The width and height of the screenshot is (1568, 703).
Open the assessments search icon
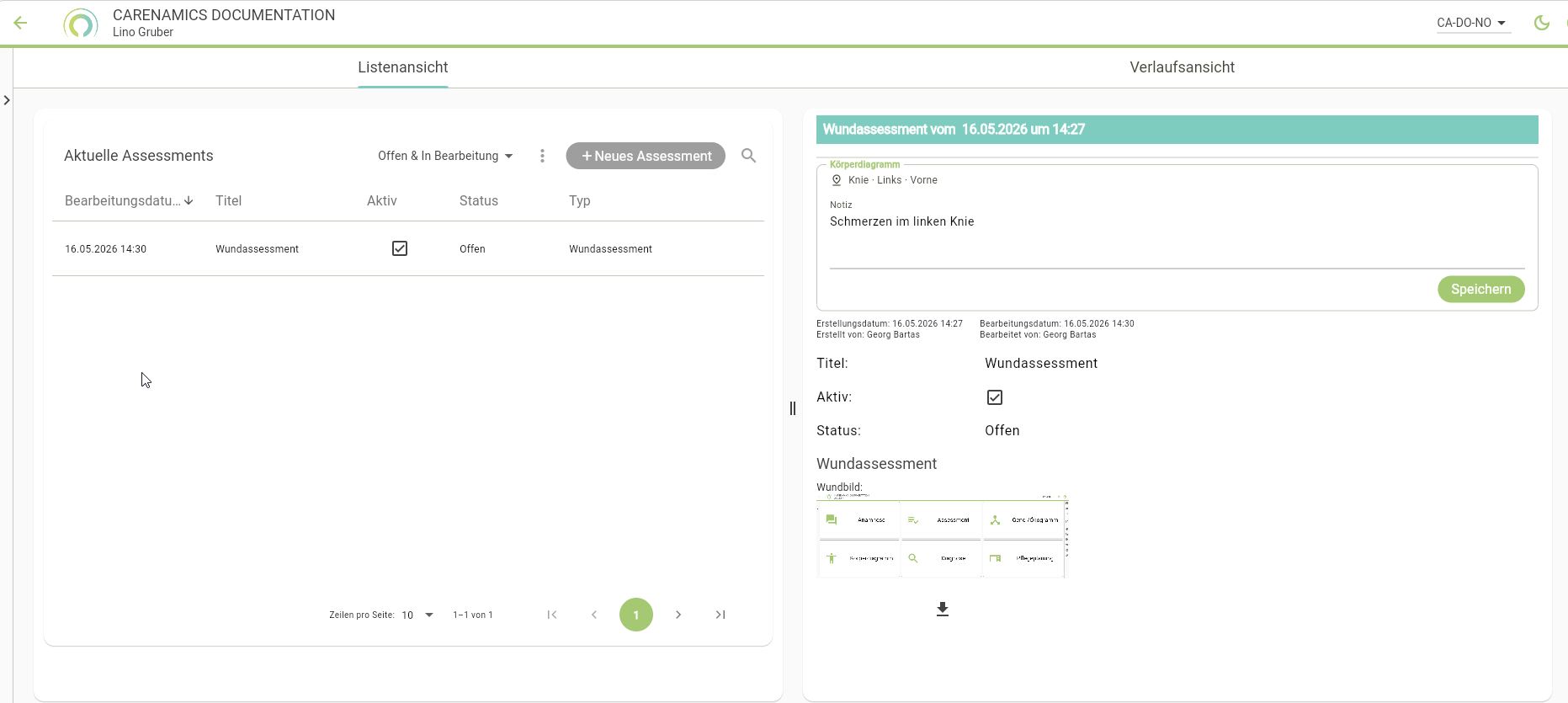pos(748,156)
